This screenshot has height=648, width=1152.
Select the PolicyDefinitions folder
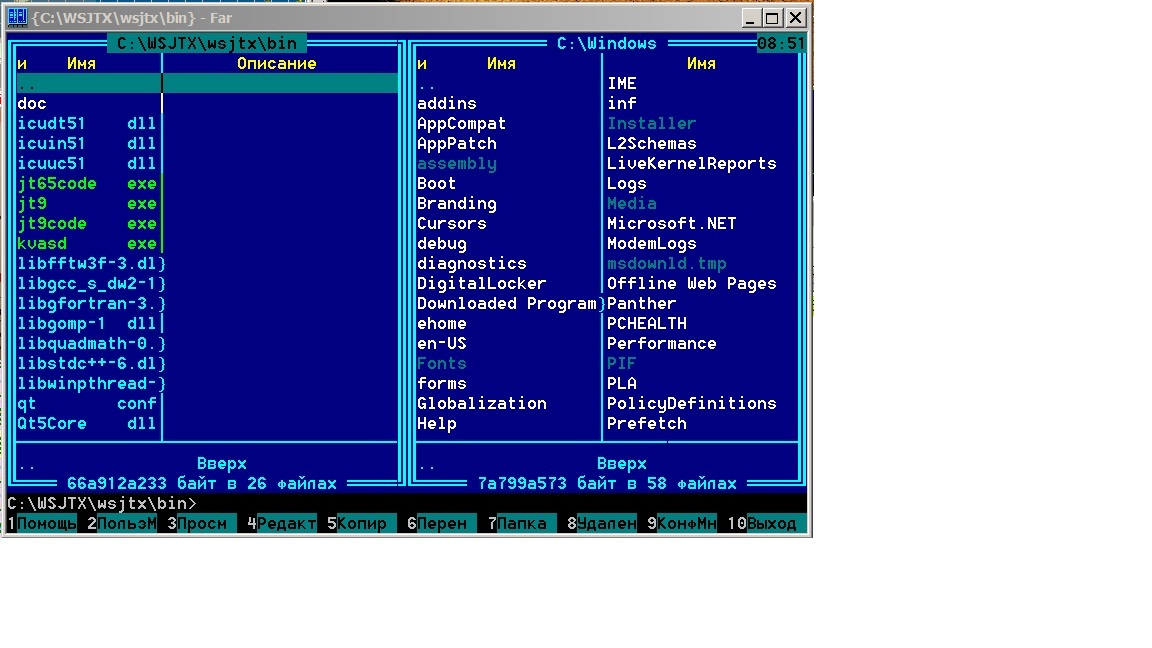click(x=691, y=404)
